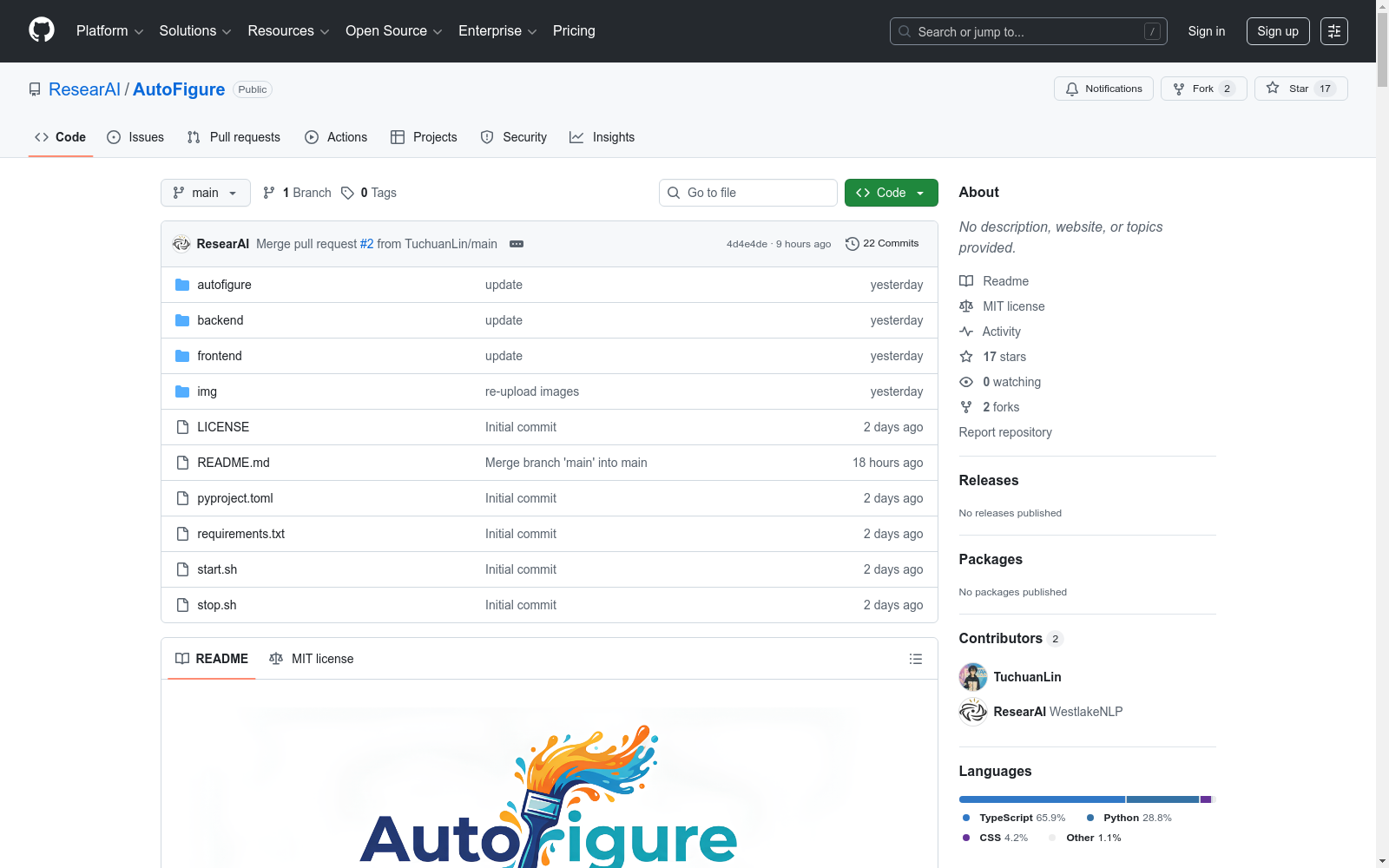Click the Sign in link
The height and width of the screenshot is (868, 1389).
point(1207,31)
